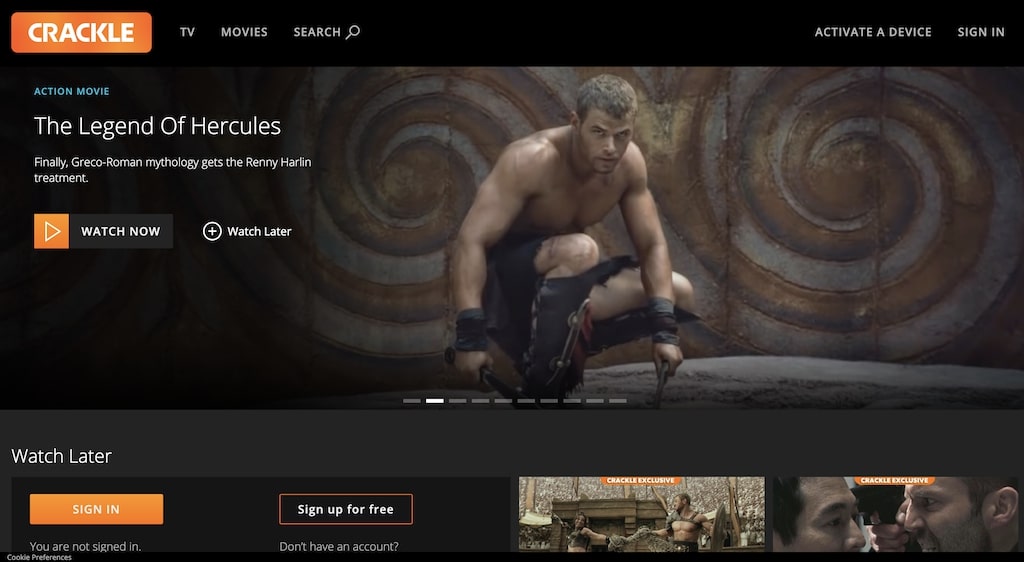Click 'You are not signed in.' text
The image size is (1024, 562).
pos(86,546)
